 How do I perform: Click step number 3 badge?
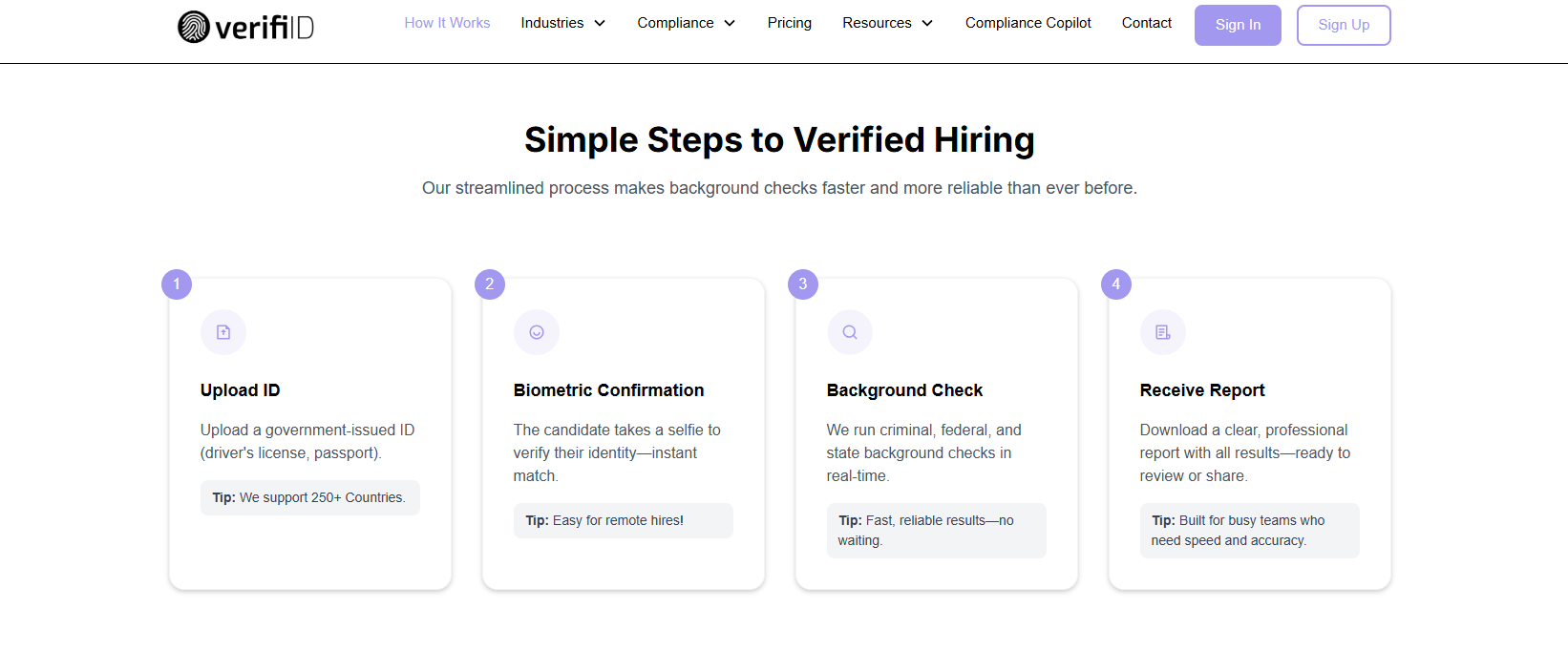point(803,284)
